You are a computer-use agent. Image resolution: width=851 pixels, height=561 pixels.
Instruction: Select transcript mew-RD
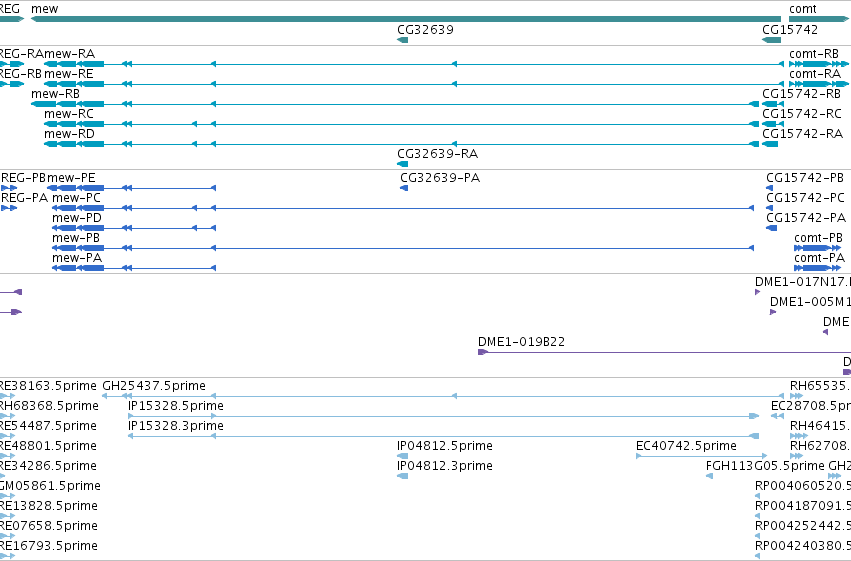[402, 144]
